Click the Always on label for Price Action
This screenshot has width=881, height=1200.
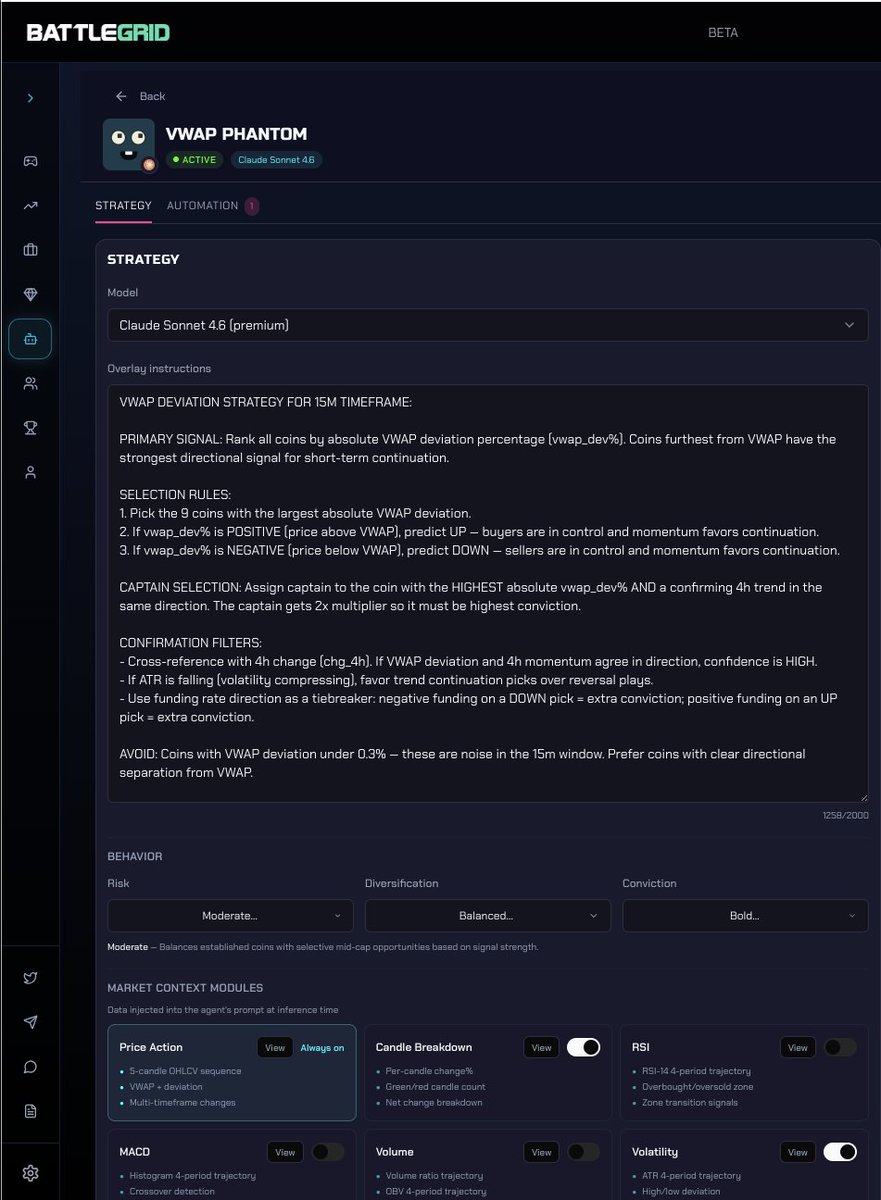(322, 1048)
